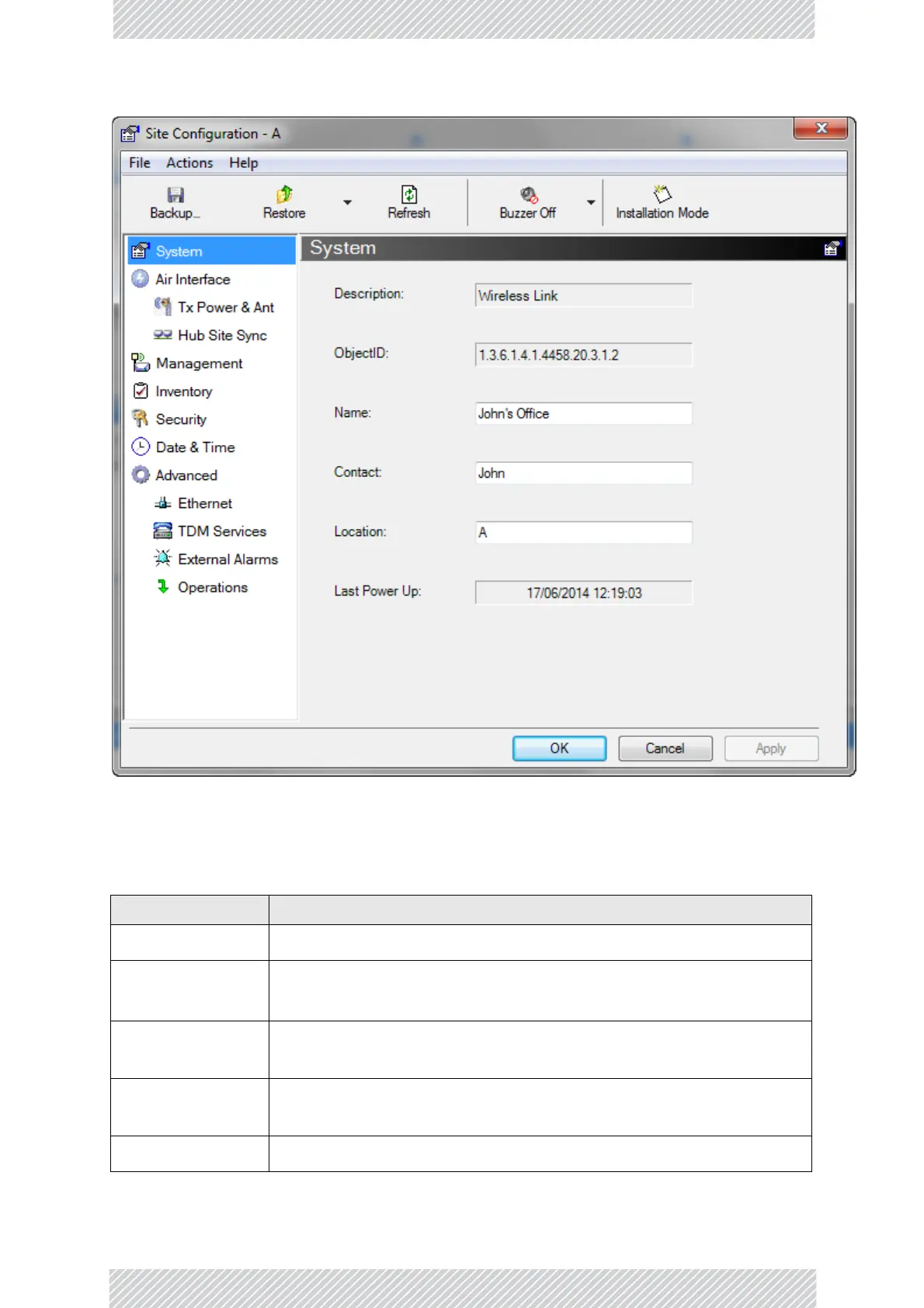Viewport: 924px width, 1308px height.
Task: Select the Ethernet icon
Action: (x=162, y=503)
